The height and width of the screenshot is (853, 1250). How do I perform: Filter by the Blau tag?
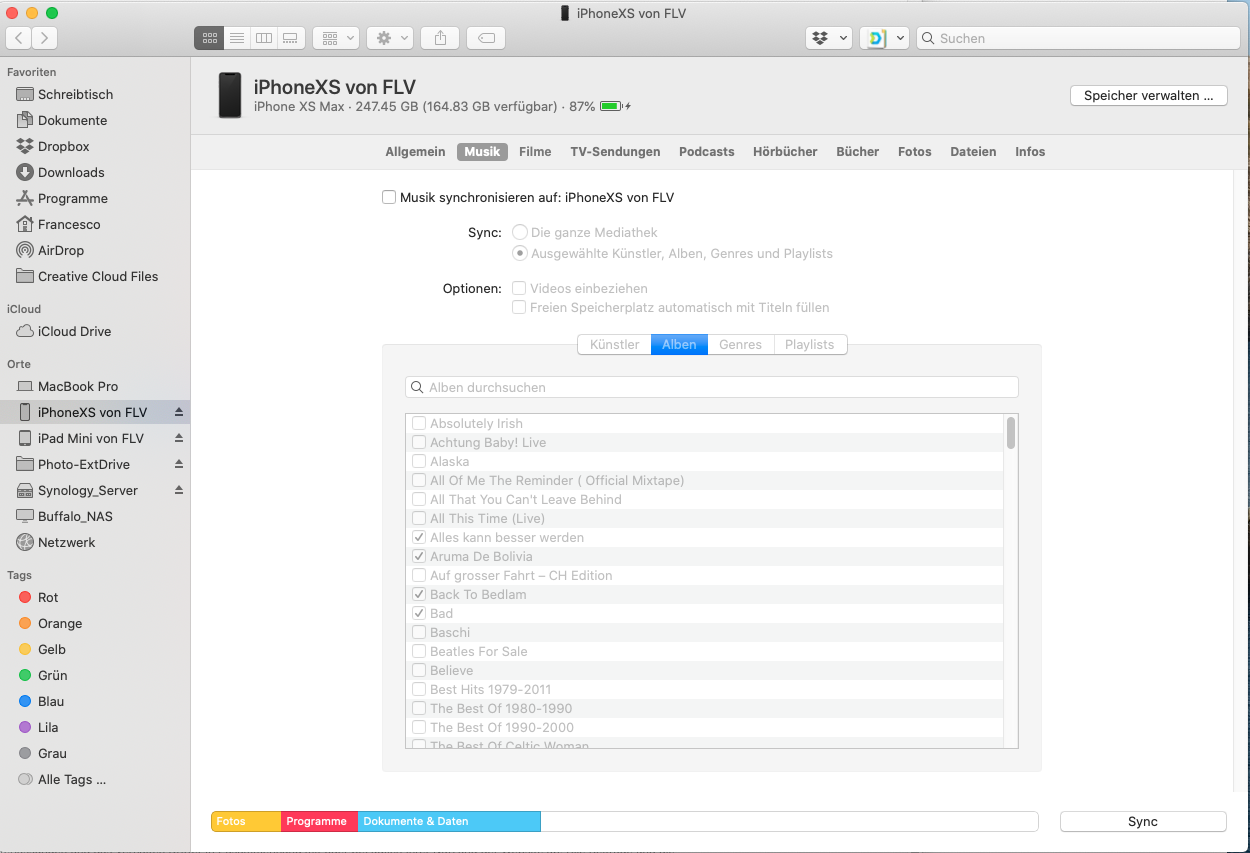[x=51, y=701]
